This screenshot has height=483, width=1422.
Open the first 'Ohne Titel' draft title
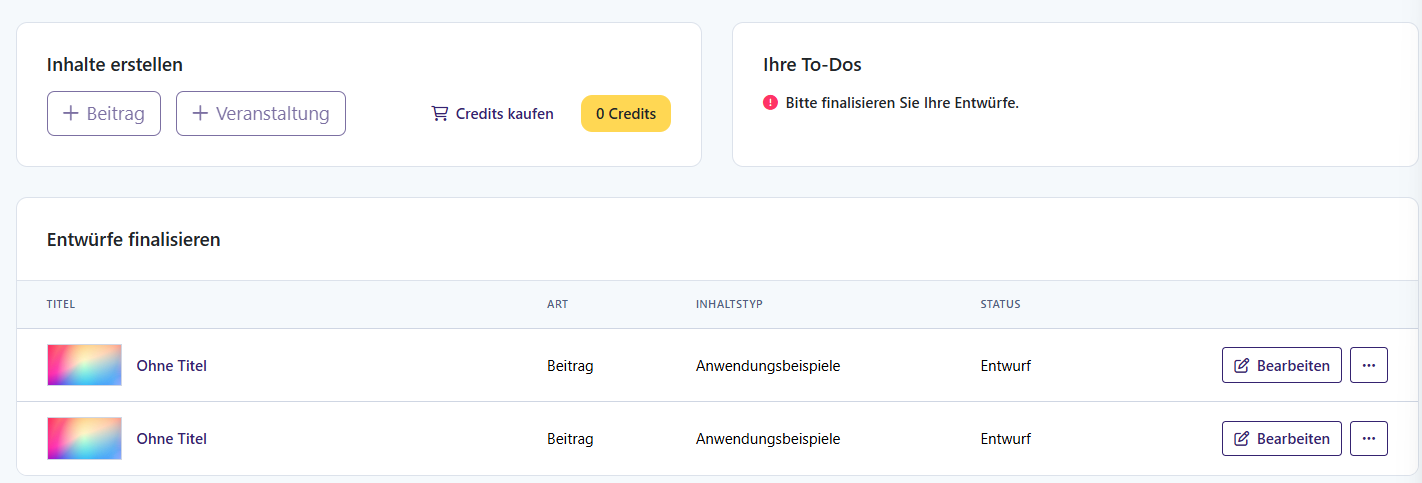[171, 366]
